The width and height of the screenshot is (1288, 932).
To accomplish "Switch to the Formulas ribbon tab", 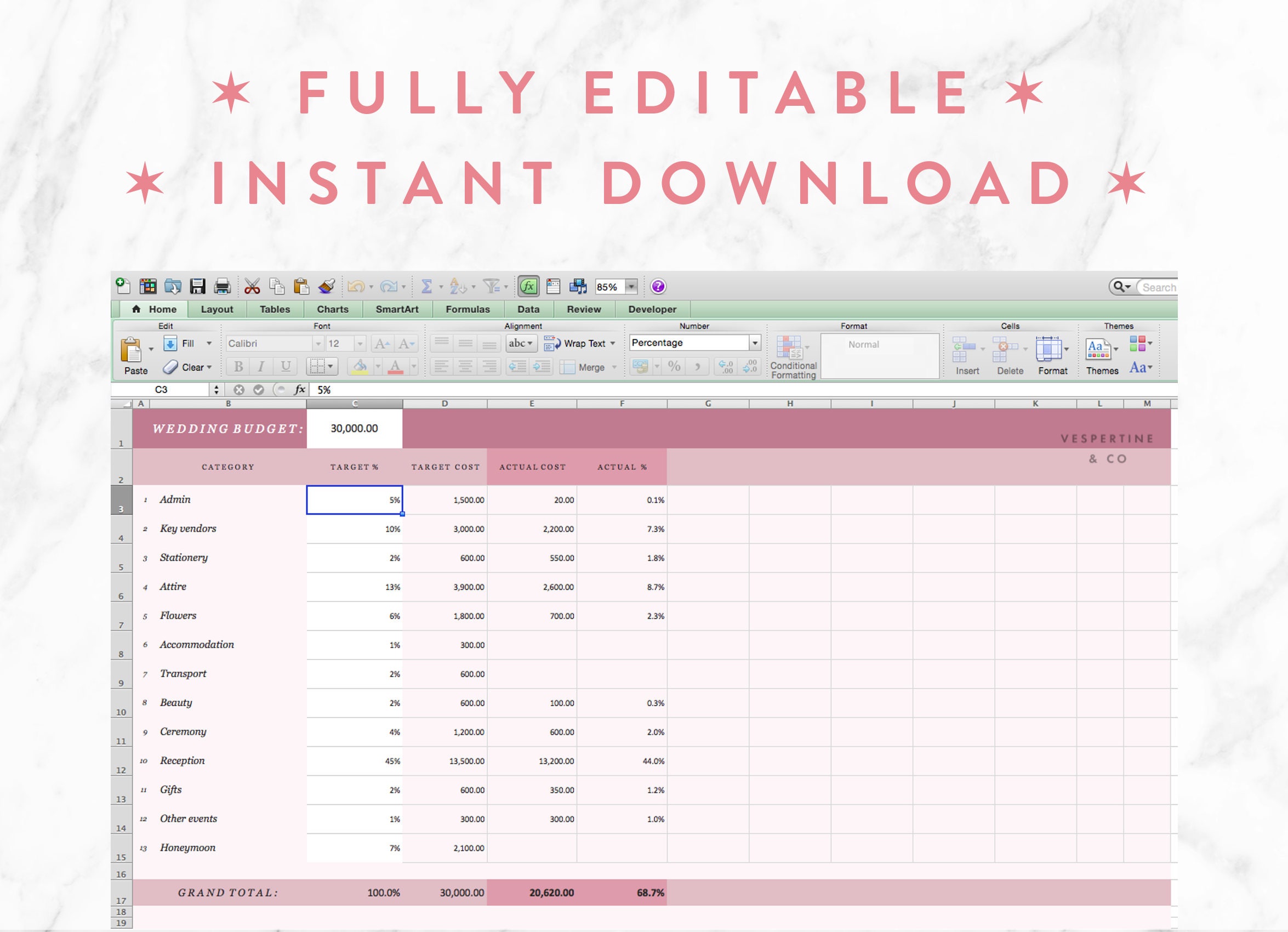I will (468, 310).
